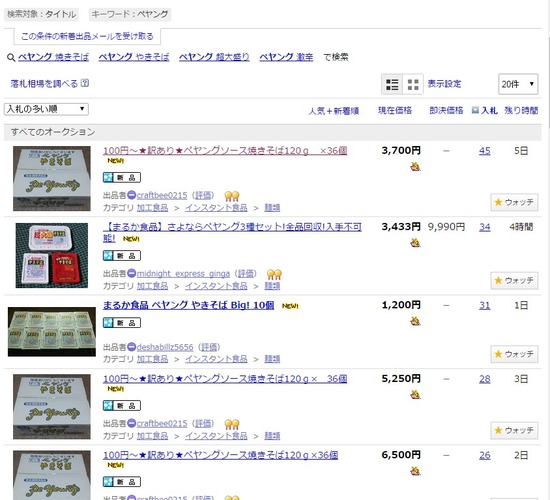The image size is (550, 500).
Task: Open 落札相場を調べる link
Action: point(44,84)
